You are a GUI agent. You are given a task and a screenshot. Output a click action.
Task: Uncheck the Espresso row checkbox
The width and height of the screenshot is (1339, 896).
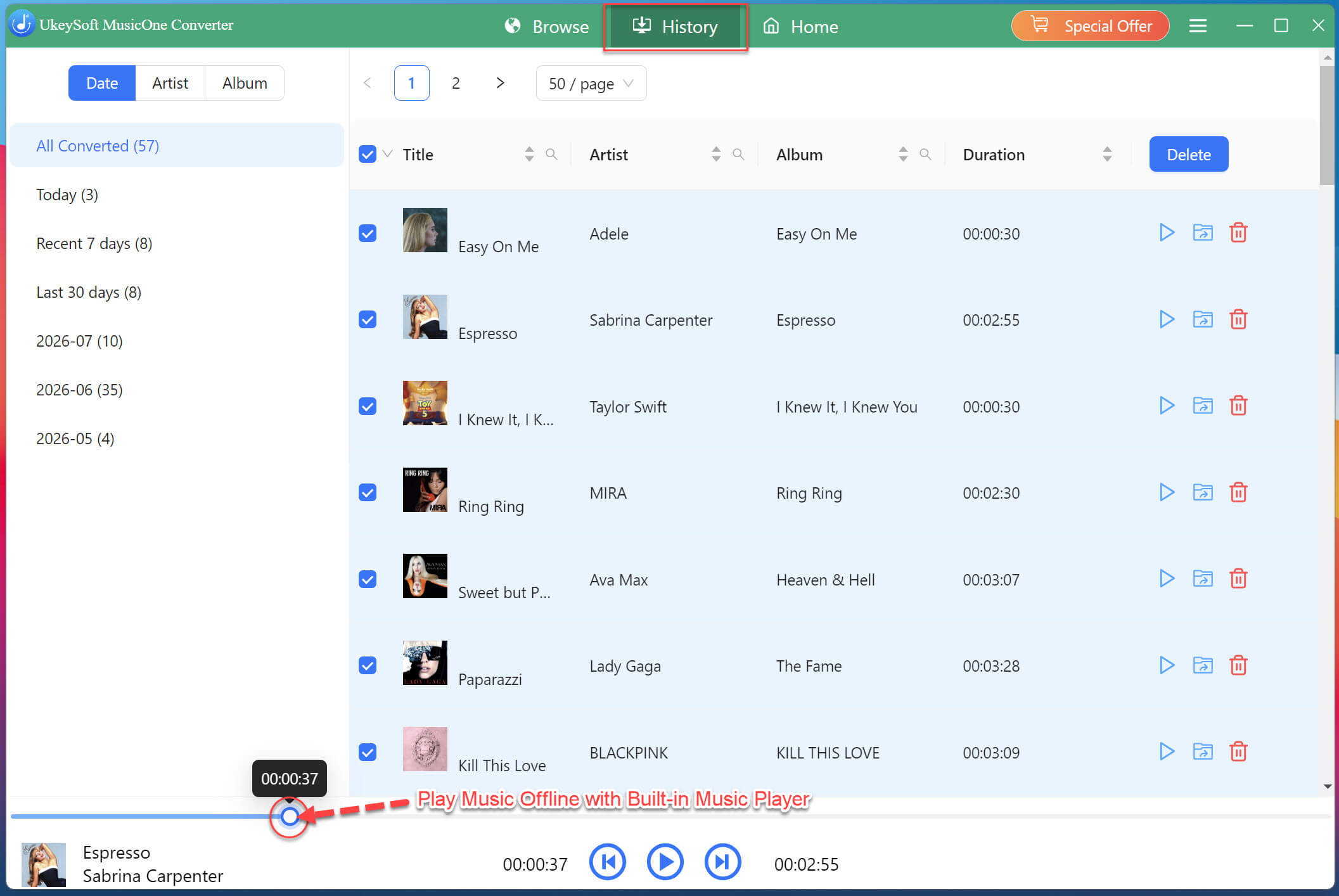click(x=368, y=319)
